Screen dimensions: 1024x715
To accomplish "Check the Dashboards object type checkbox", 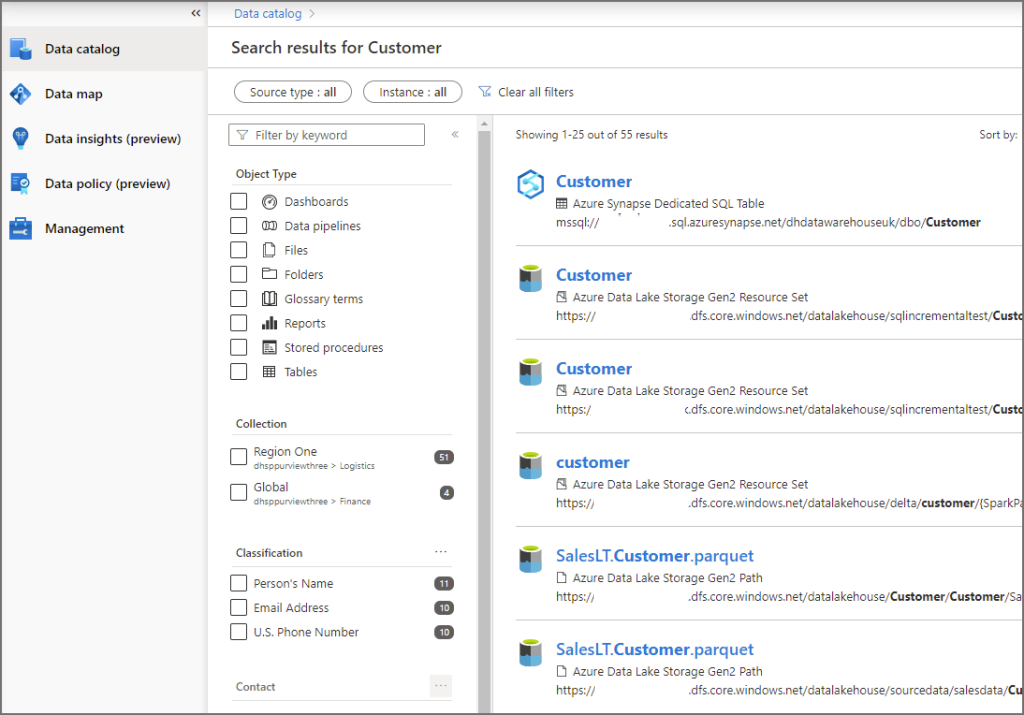I will pos(238,201).
